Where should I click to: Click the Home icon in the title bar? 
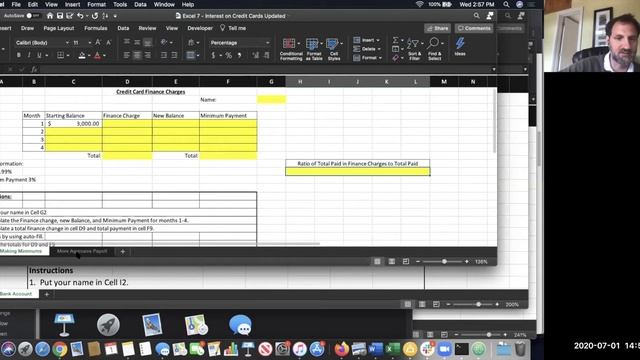point(50,16)
